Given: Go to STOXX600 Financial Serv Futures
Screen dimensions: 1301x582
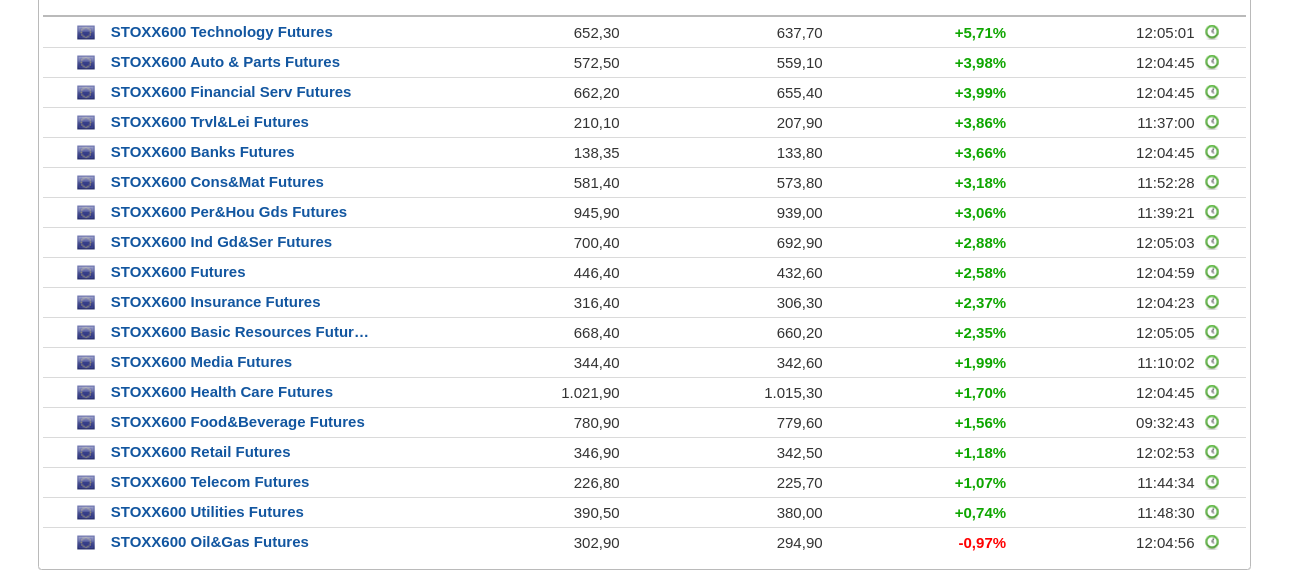Looking at the screenshot, I should point(231,92).
